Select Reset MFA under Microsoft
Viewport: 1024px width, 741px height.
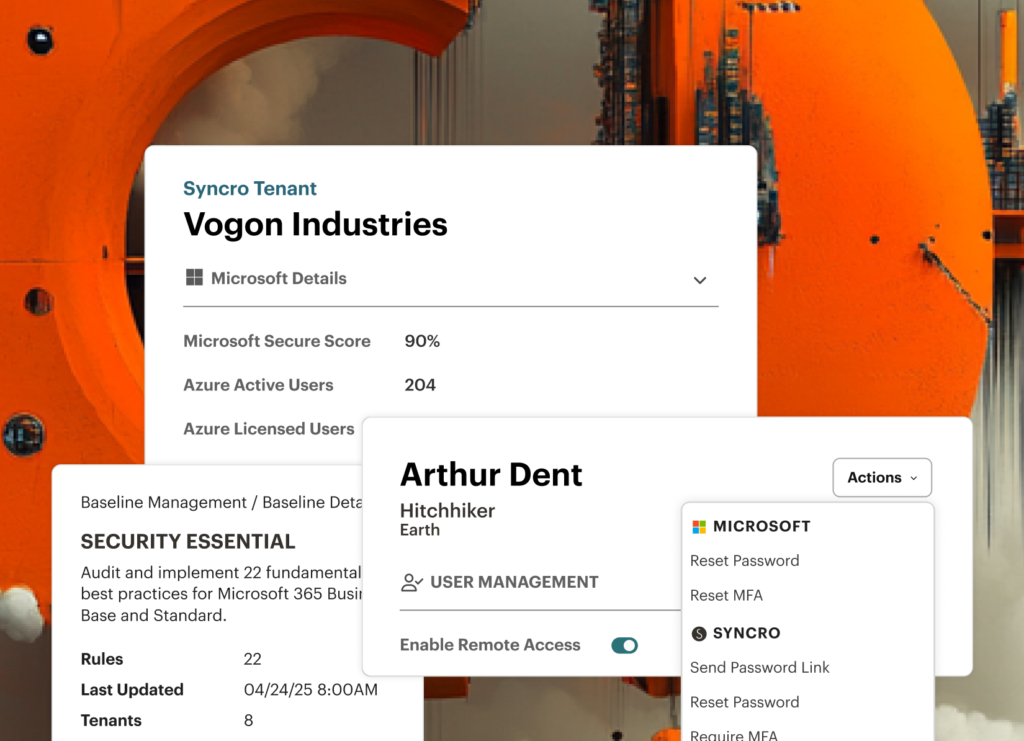[727, 595]
